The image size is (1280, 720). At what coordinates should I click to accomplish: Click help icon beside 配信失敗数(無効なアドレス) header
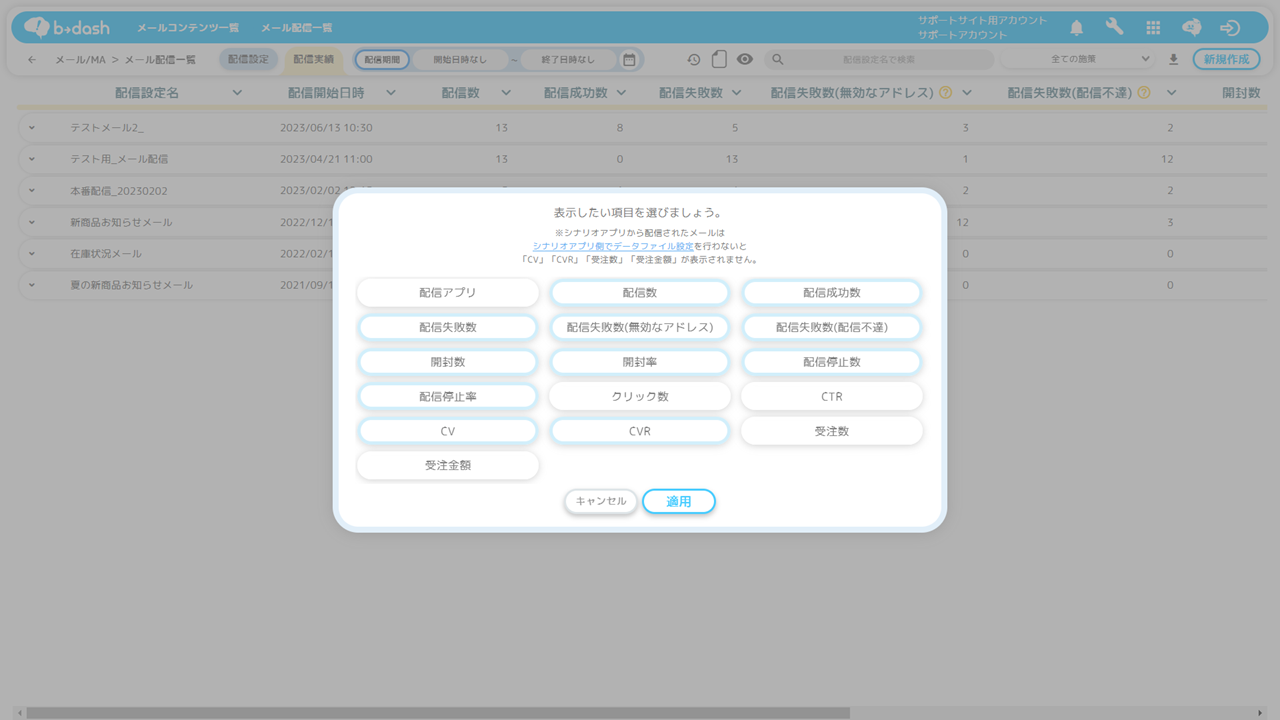click(945, 93)
